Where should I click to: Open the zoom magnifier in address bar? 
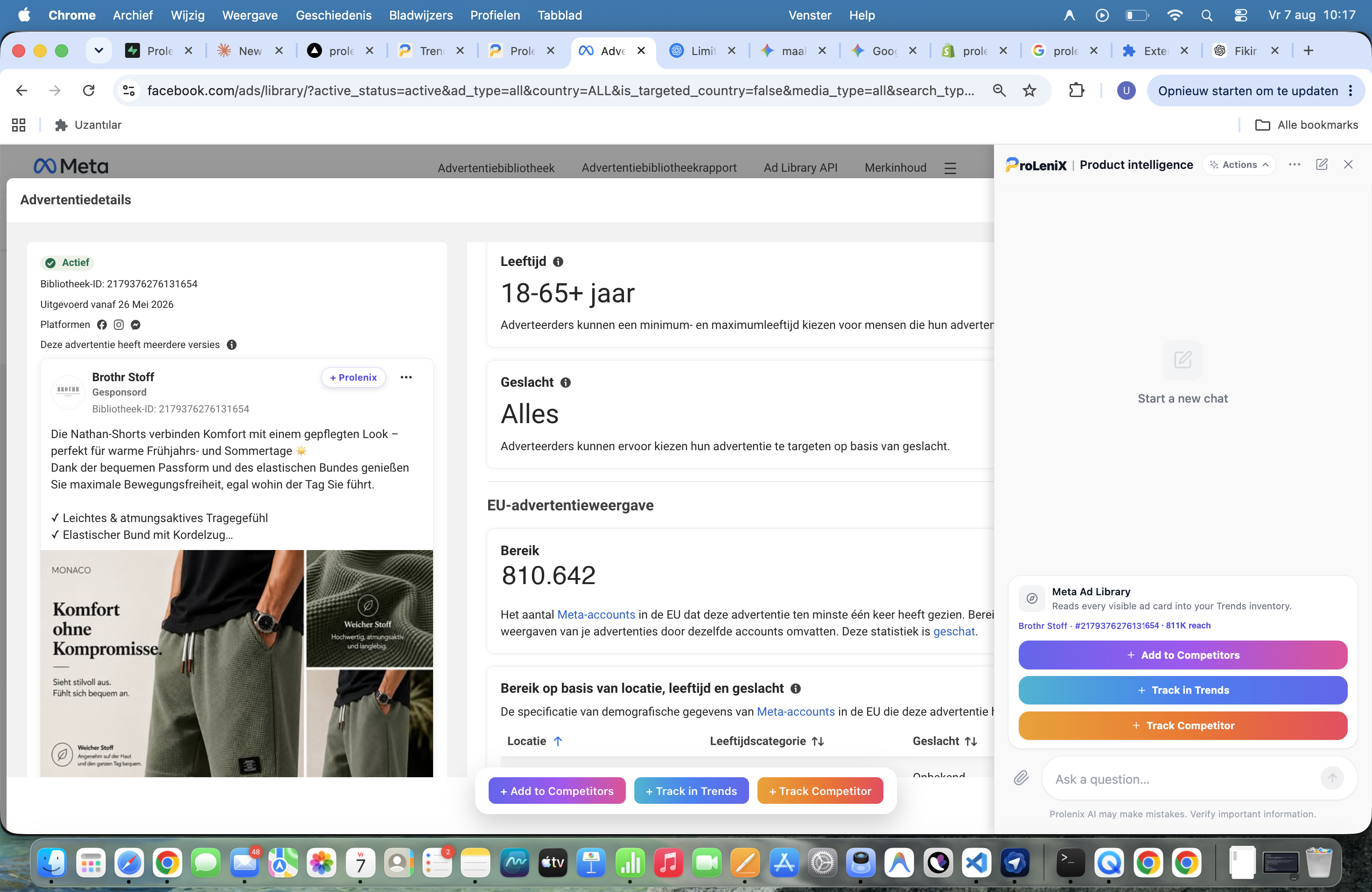point(999,91)
